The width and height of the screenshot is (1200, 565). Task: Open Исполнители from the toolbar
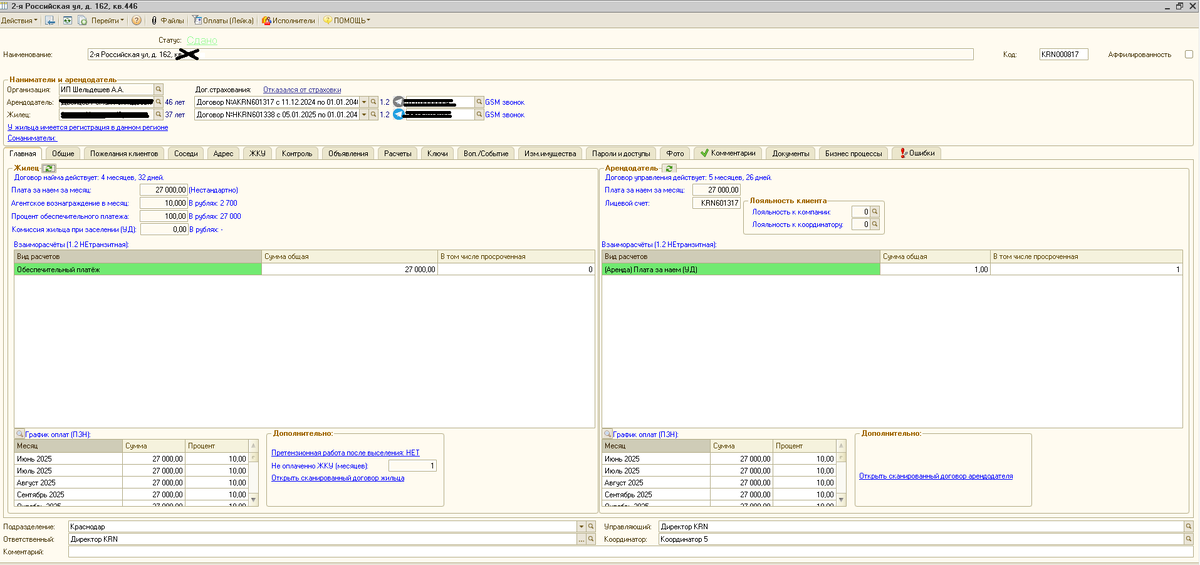point(289,20)
